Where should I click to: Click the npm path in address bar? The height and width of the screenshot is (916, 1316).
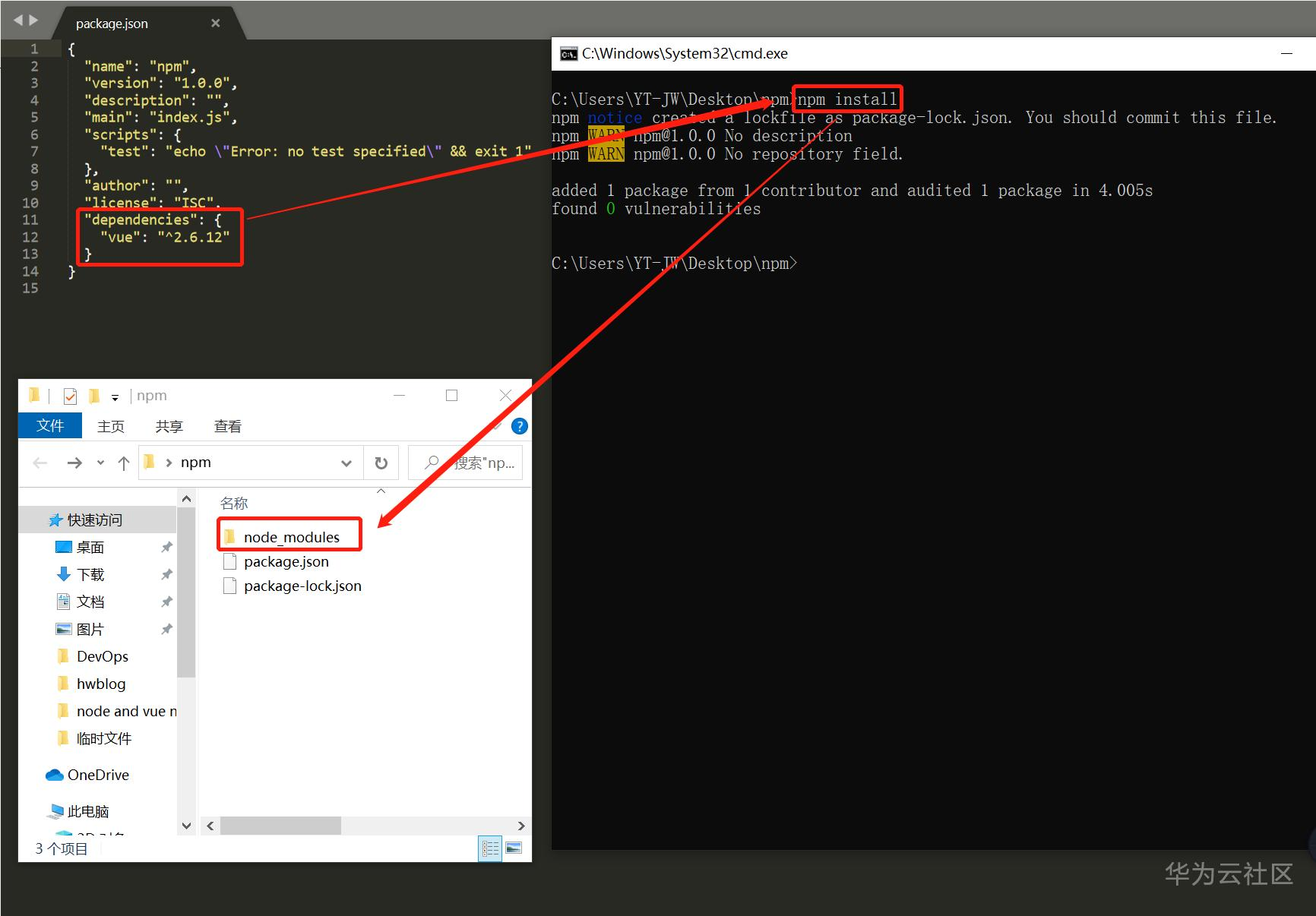click(x=196, y=462)
